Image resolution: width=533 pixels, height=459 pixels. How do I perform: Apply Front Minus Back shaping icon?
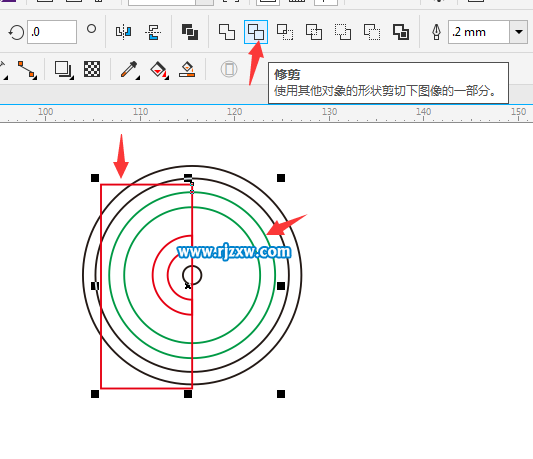(343, 32)
